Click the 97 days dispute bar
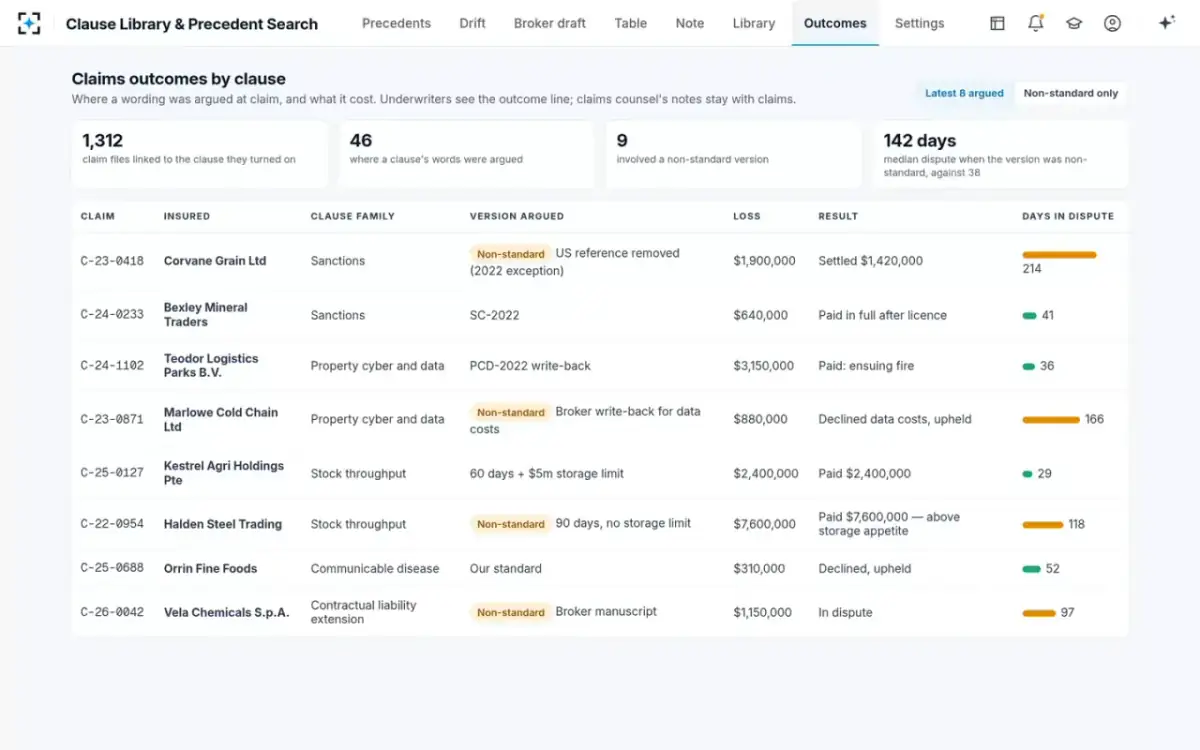Image resolution: width=1200 pixels, height=750 pixels. 1039,613
